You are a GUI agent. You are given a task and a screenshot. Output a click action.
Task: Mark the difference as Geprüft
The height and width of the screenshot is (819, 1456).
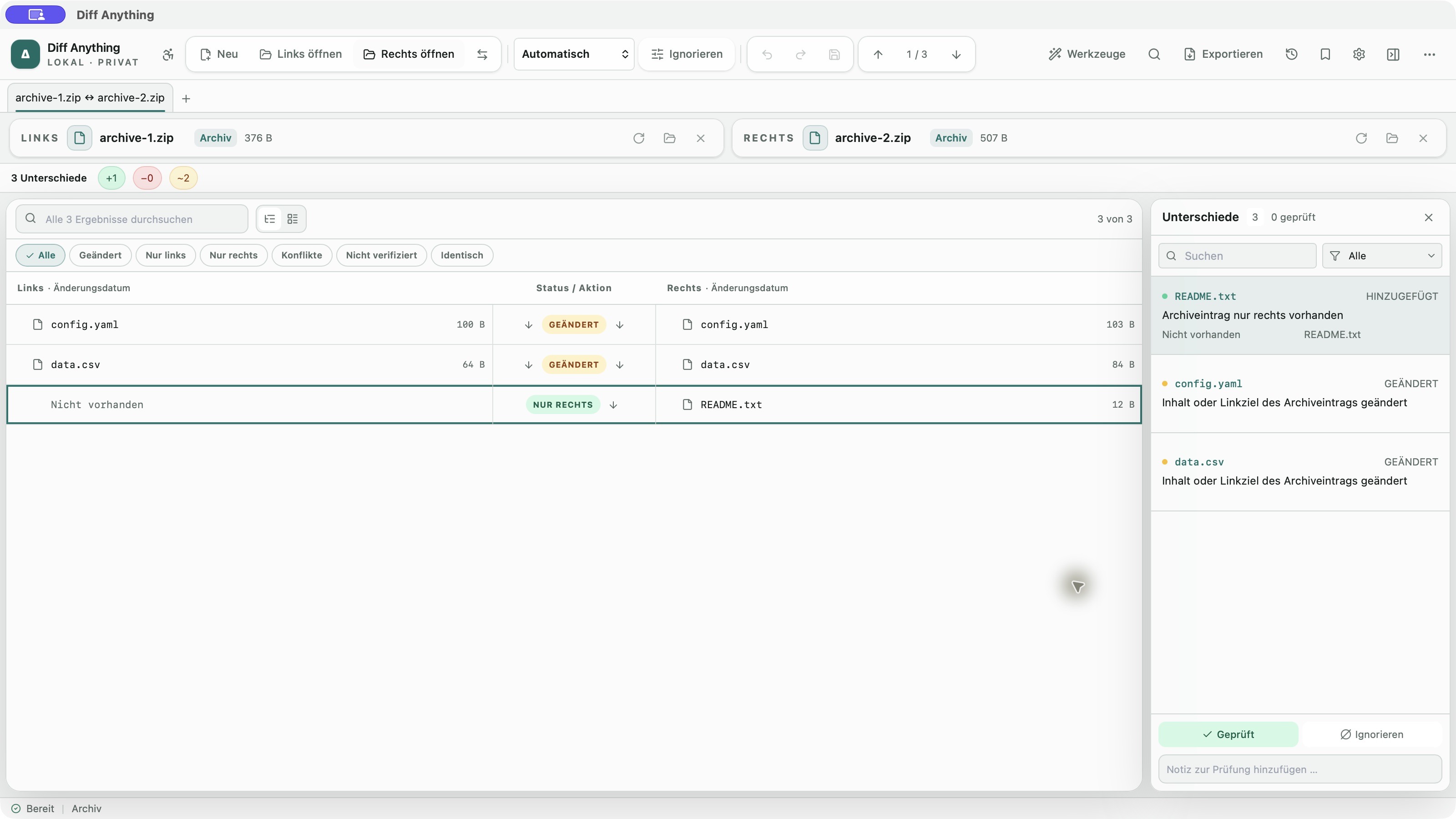point(1228,734)
